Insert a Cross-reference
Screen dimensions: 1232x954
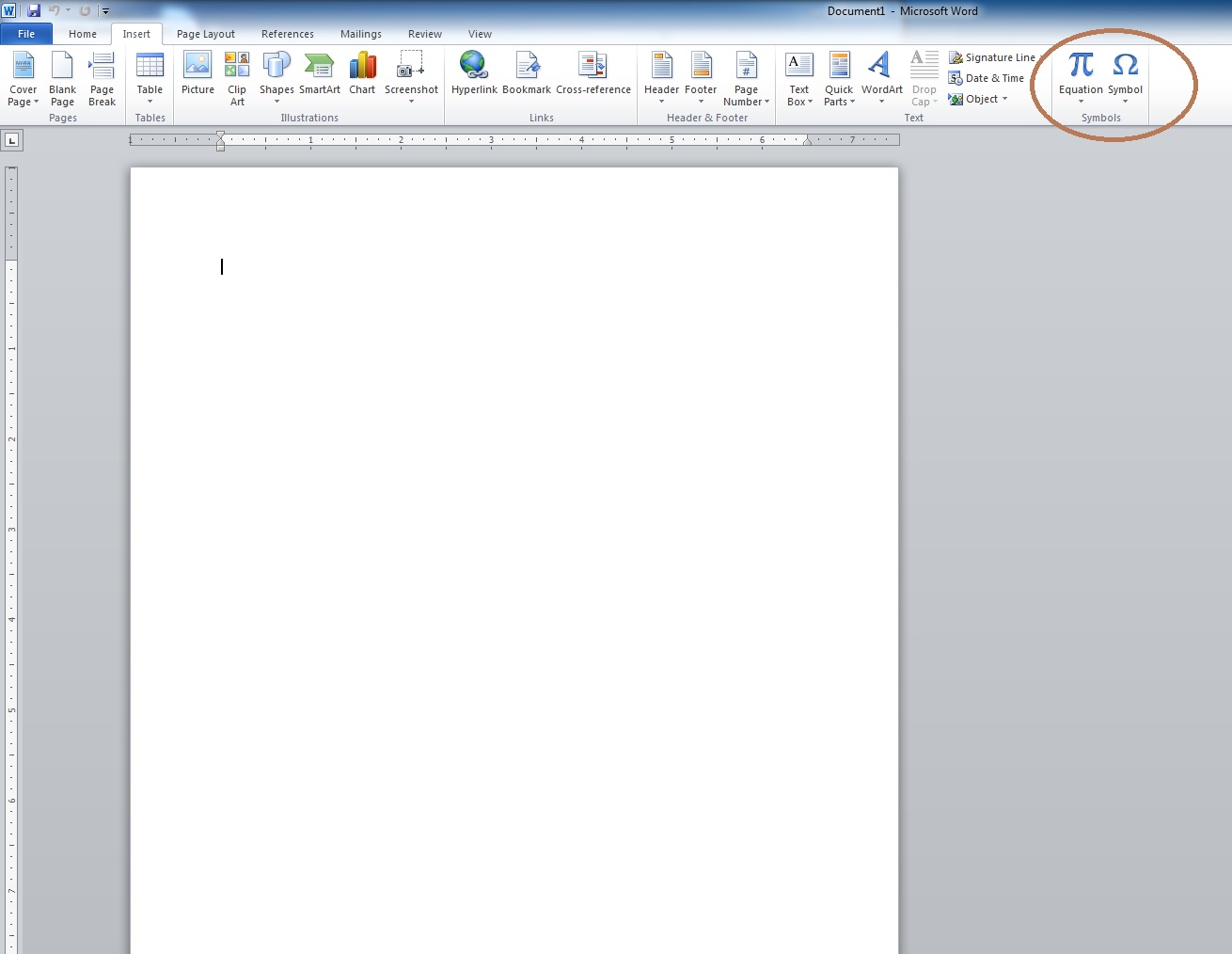(x=592, y=73)
